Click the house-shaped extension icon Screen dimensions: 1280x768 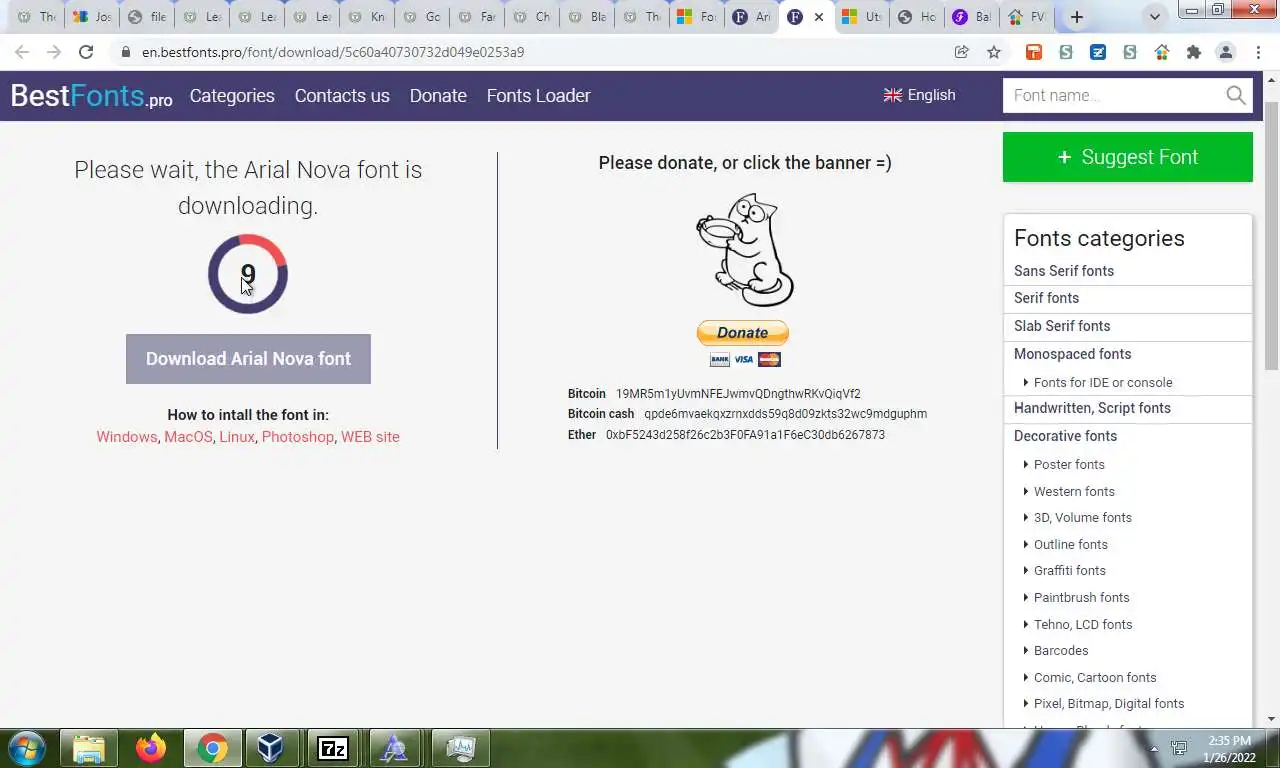(1162, 52)
